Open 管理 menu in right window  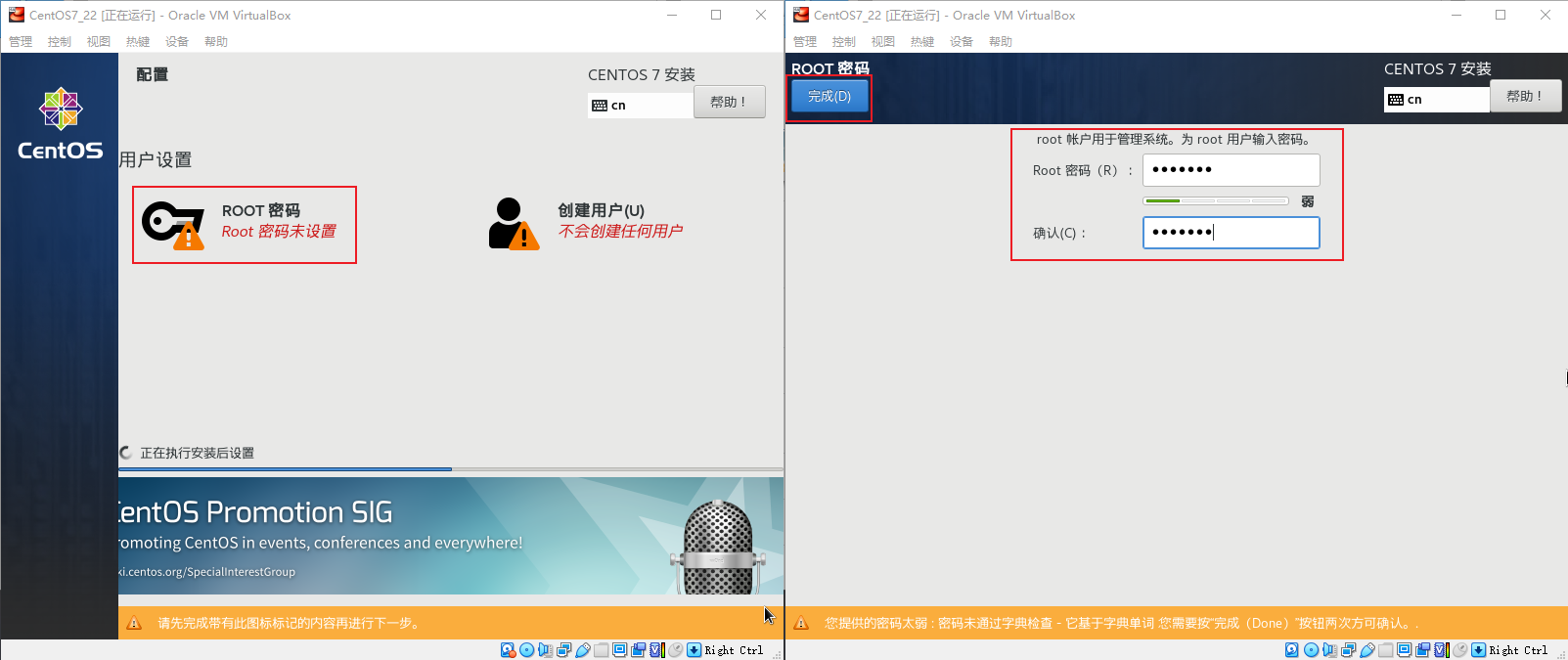(805, 42)
